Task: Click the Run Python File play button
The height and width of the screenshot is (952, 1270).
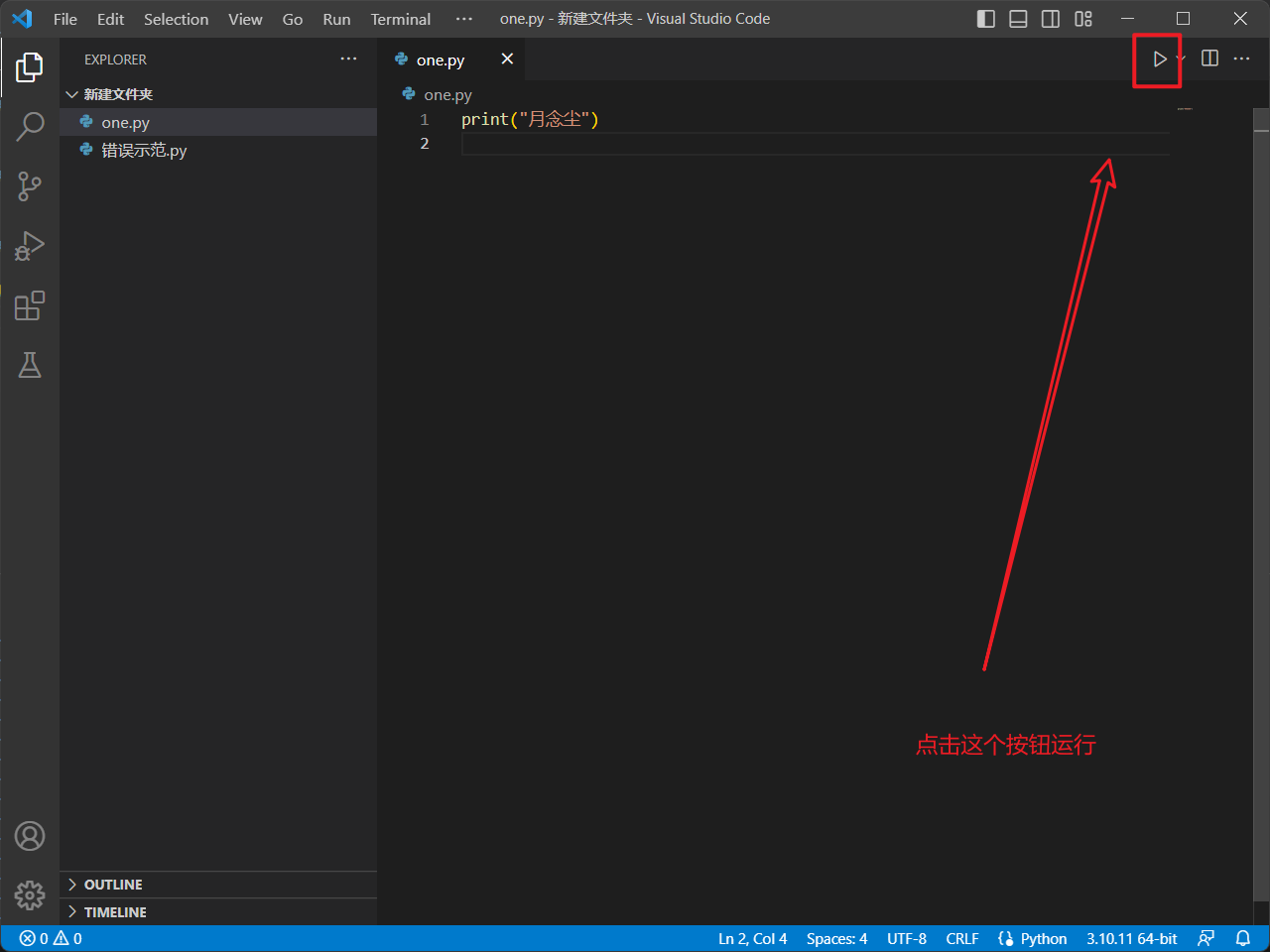Action: coord(1159,59)
